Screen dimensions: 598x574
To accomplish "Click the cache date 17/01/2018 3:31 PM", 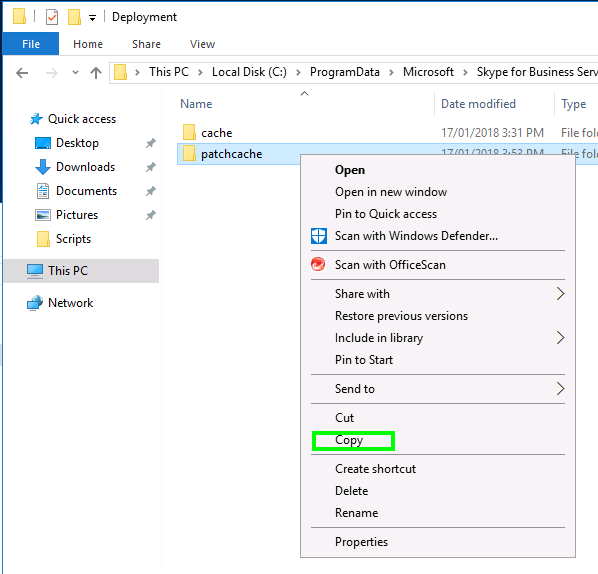I will point(492,133).
